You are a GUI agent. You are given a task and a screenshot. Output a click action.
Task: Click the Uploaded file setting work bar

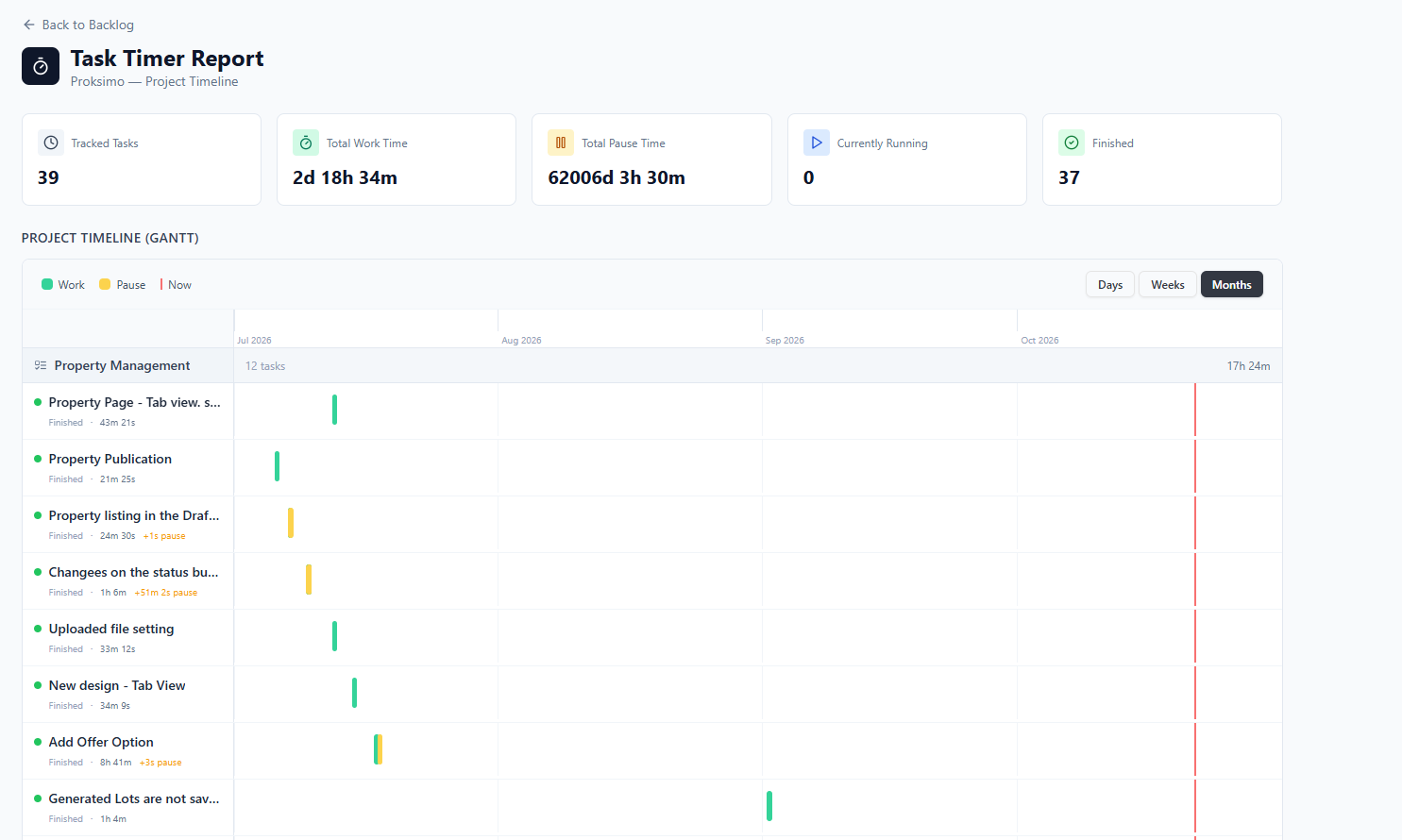pos(334,636)
